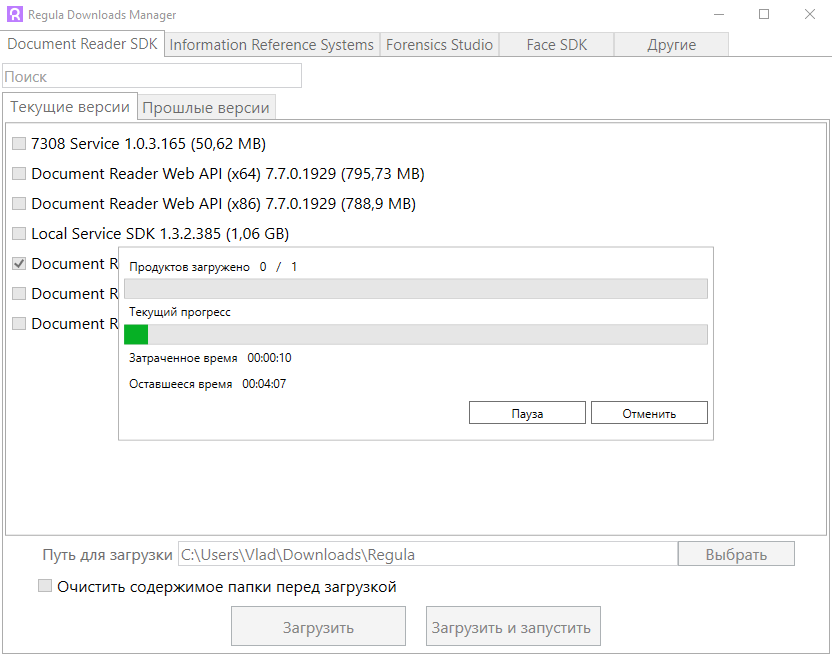Click the remaining time value 00:04:07
The width and height of the screenshot is (832, 654).
tap(264, 383)
